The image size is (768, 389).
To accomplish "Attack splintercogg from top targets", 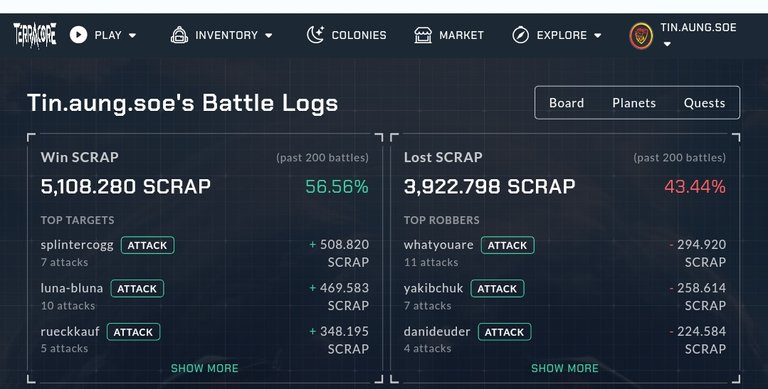I will click(x=147, y=245).
